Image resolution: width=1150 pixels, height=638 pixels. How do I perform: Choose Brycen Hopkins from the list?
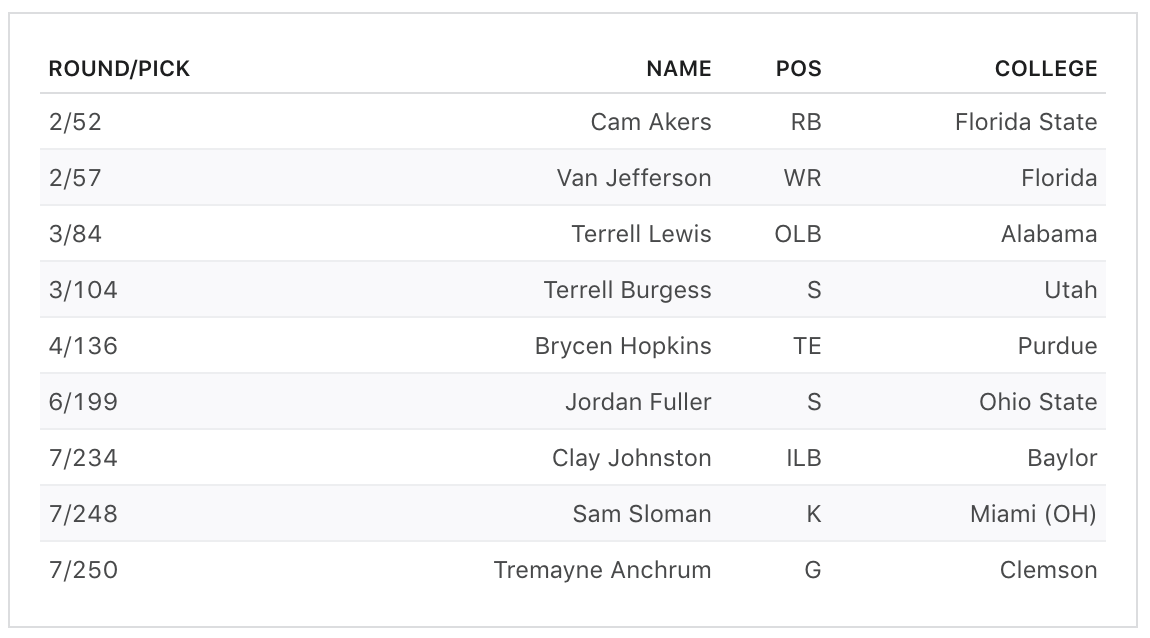coord(623,346)
